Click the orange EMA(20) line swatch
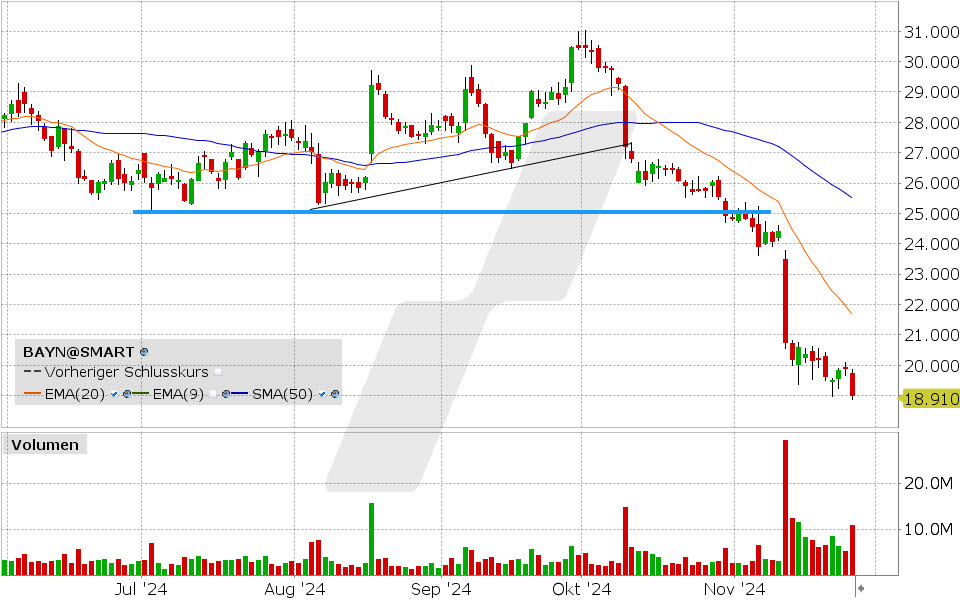The height and width of the screenshot is (600, 960). tap(32, 394)
